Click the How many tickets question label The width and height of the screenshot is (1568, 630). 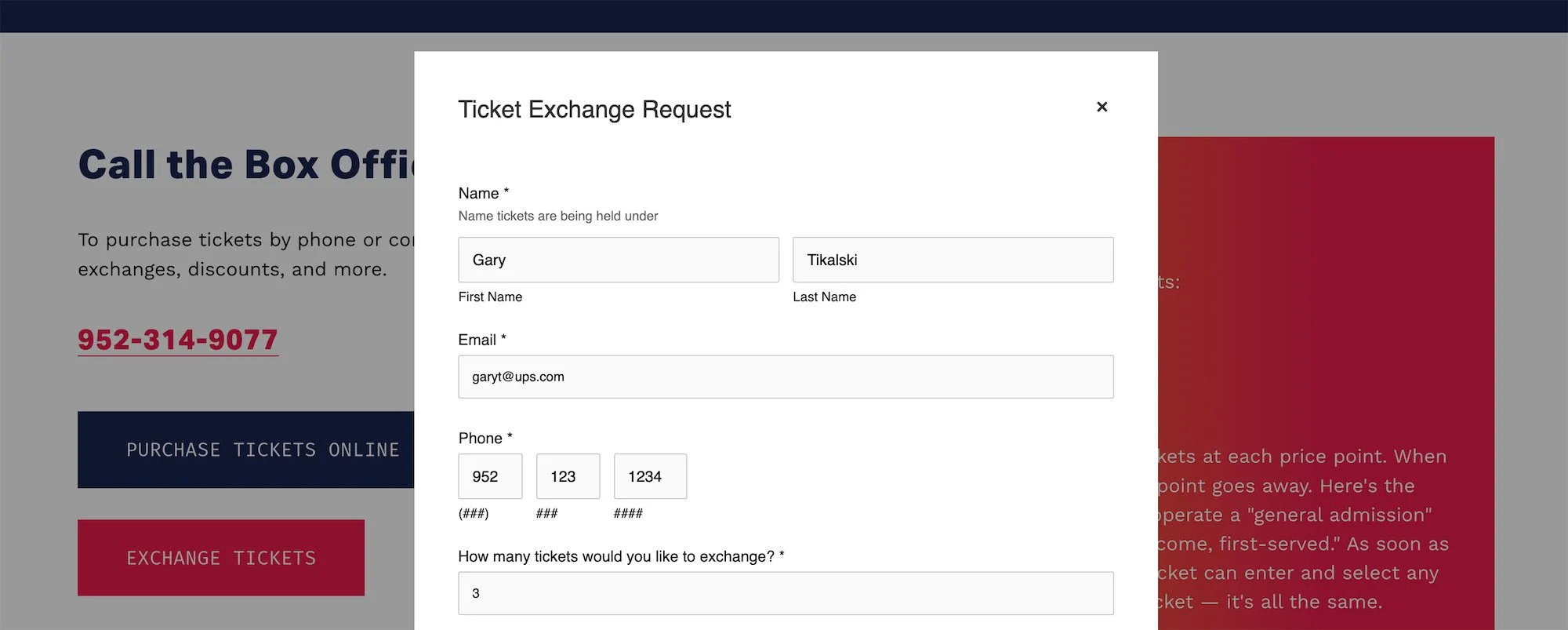point(616,556)
